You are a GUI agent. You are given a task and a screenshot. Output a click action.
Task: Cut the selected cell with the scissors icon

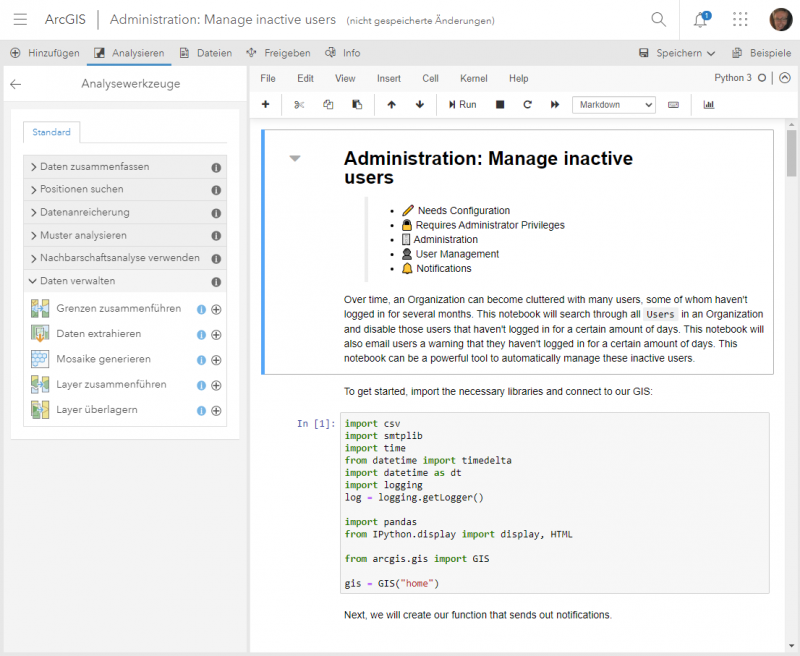(x=297, y=104)
